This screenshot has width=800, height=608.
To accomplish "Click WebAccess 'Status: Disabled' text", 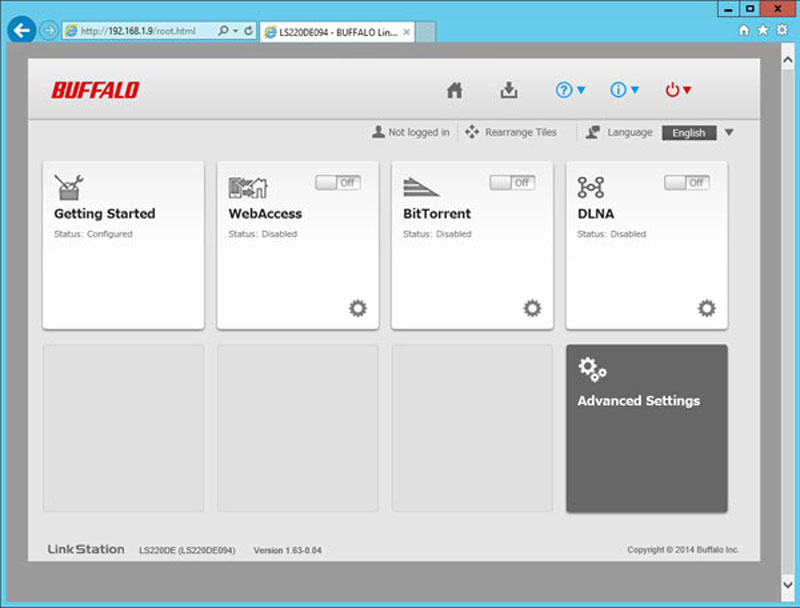I will [x=263, y=234].
